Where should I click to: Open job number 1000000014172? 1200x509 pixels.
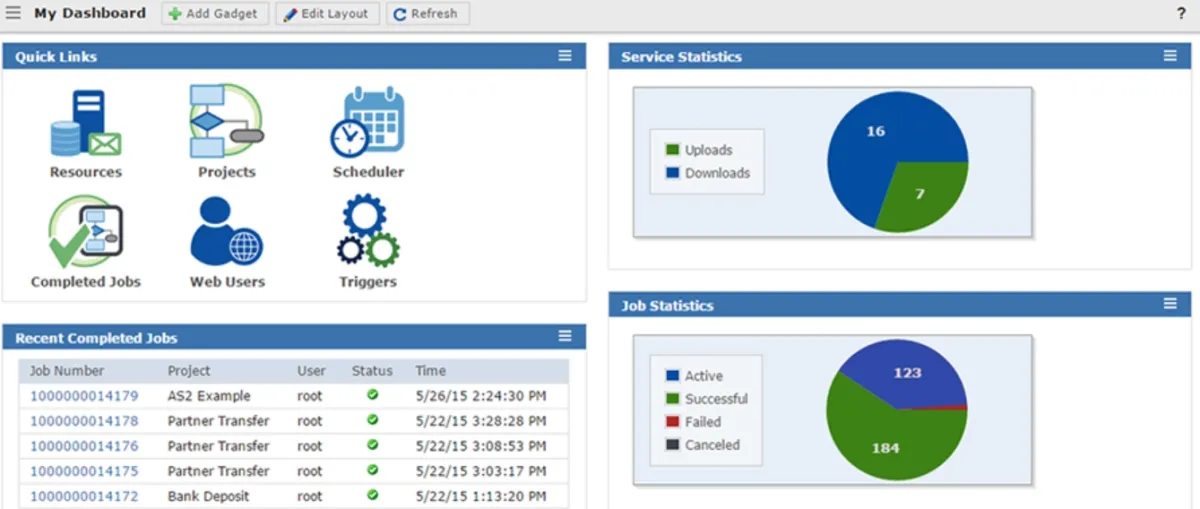coord(84,496)
